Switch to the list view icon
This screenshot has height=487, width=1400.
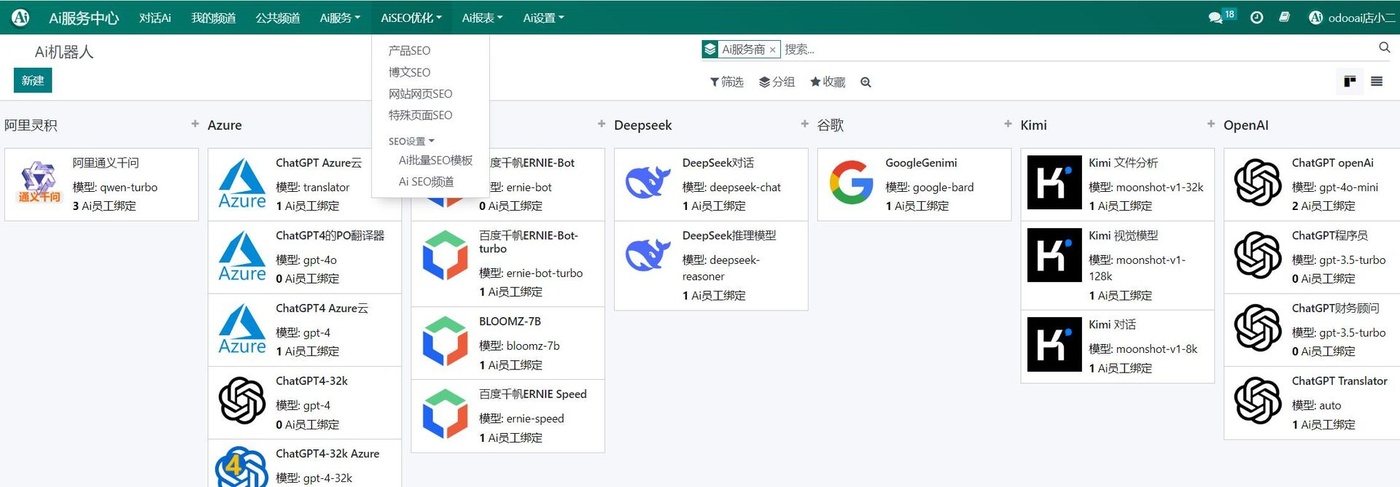pos(1377,82)
